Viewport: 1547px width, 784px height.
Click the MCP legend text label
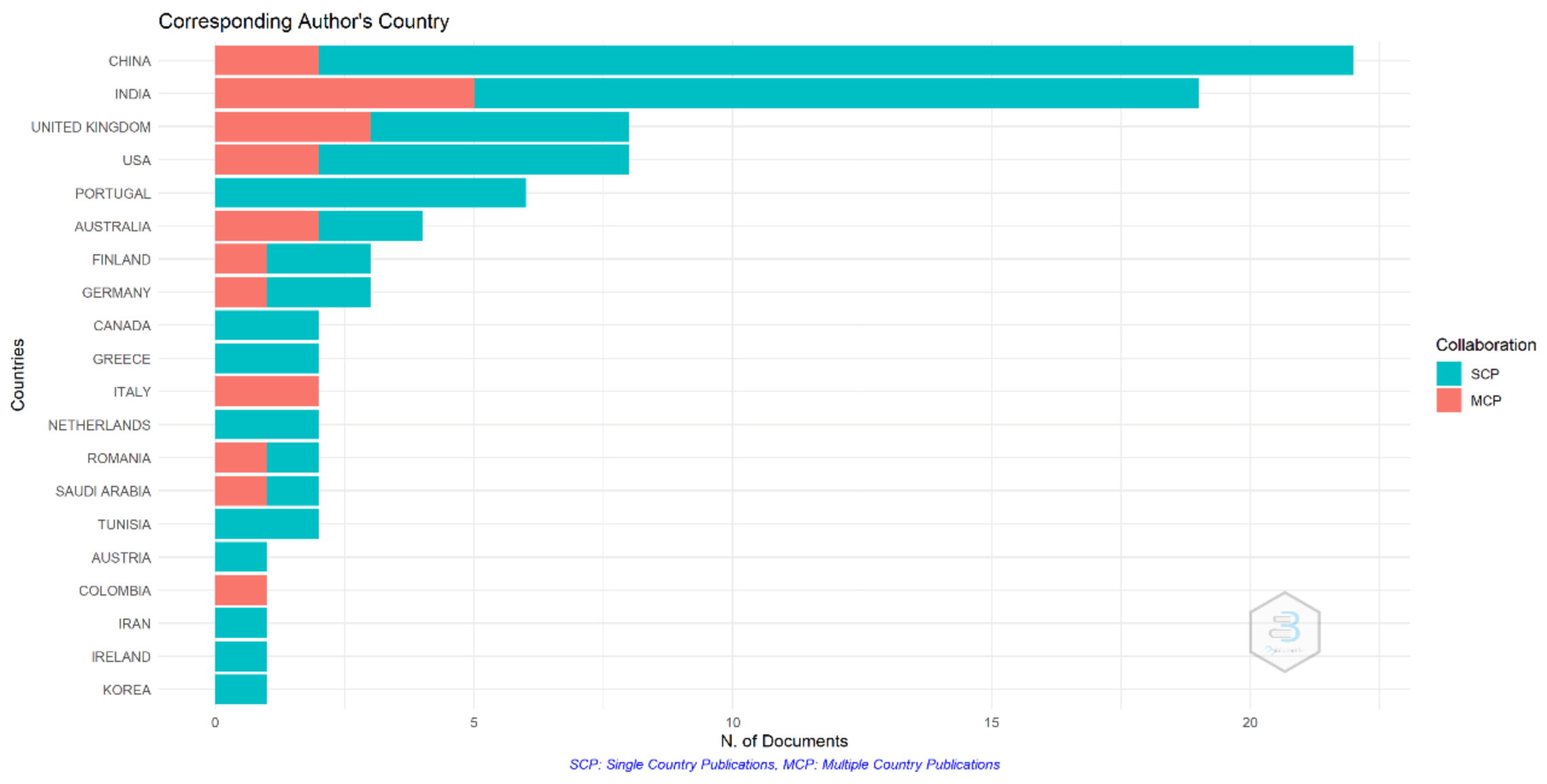pyautogui.click(x=1485, y=401)
